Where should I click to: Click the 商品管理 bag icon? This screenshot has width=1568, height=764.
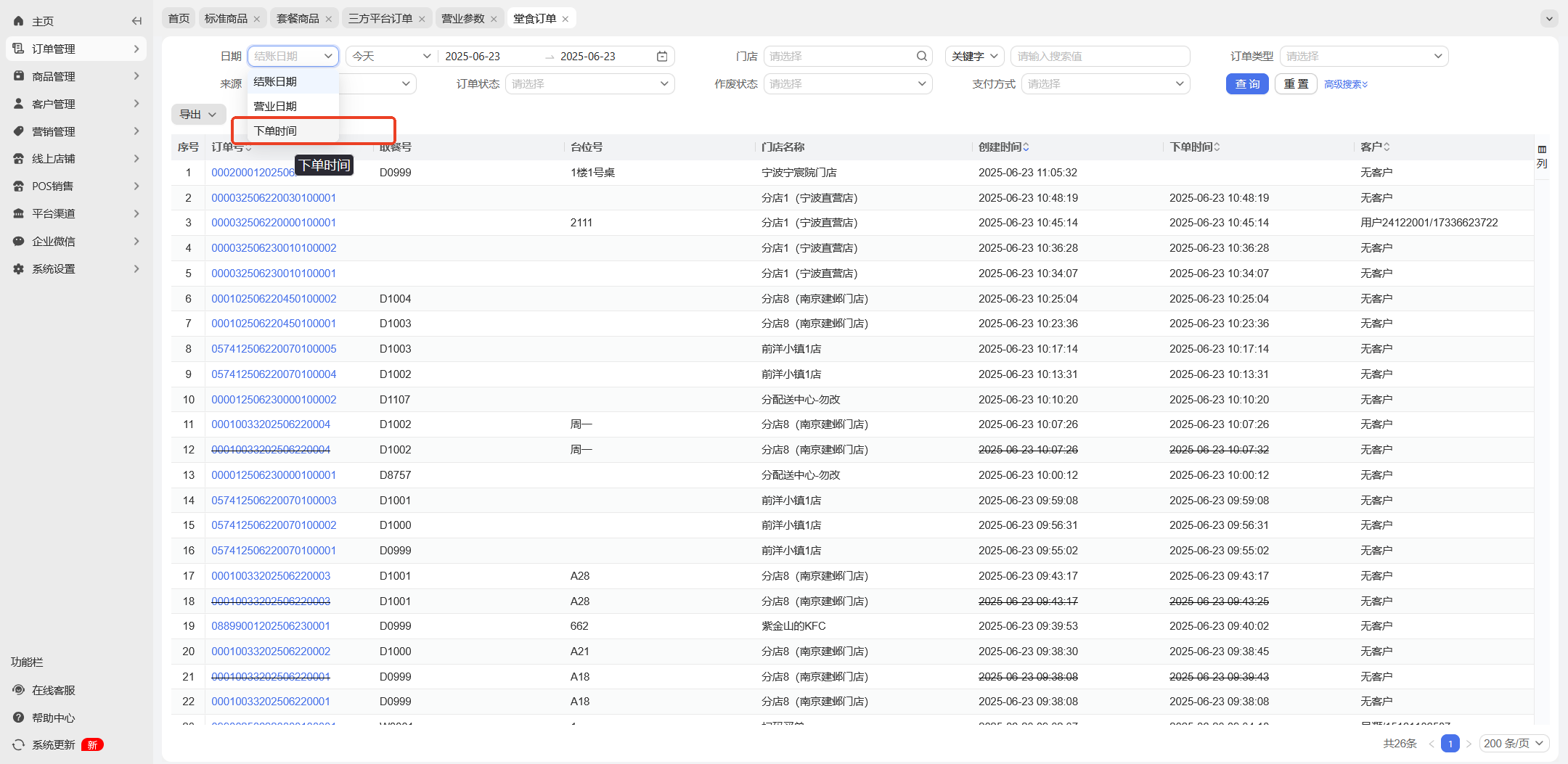18,76
